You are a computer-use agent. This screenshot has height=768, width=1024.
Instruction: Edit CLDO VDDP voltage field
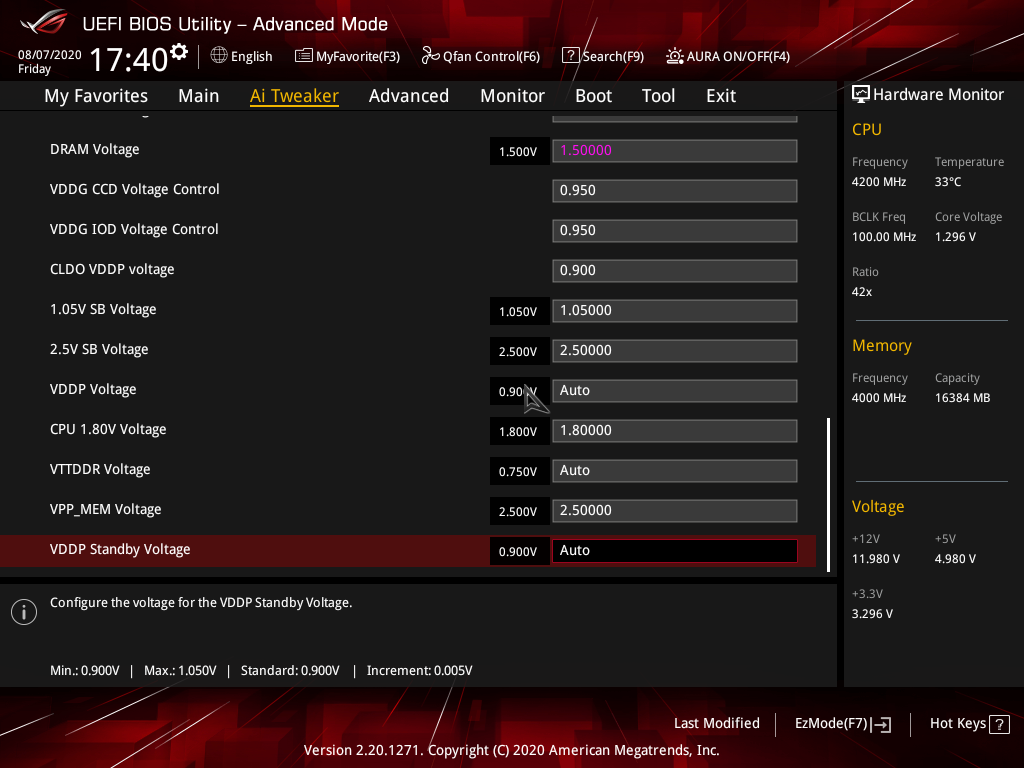675,270
